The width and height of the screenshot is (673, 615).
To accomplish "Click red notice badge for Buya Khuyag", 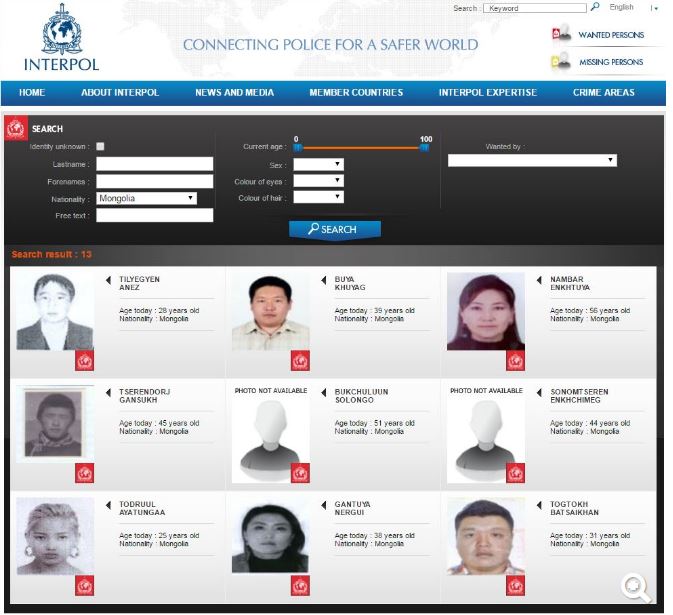I will pos(300,361).
